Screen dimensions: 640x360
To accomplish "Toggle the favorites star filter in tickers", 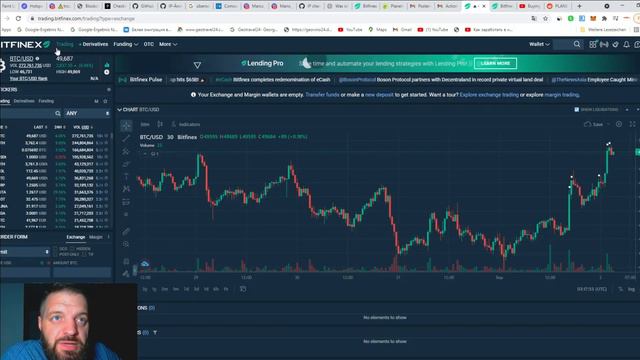I will [105, 101].
